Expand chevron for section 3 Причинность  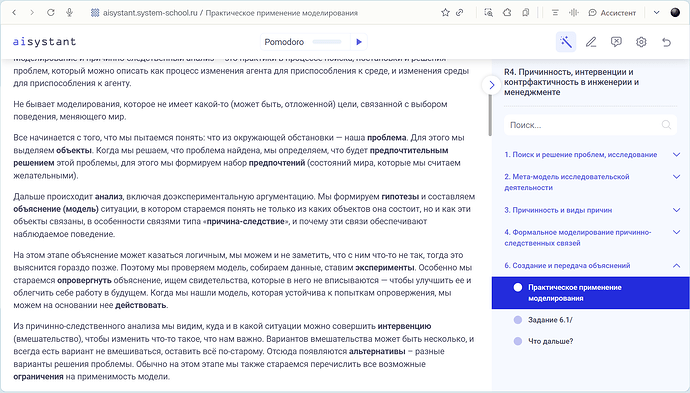point(676,210)
